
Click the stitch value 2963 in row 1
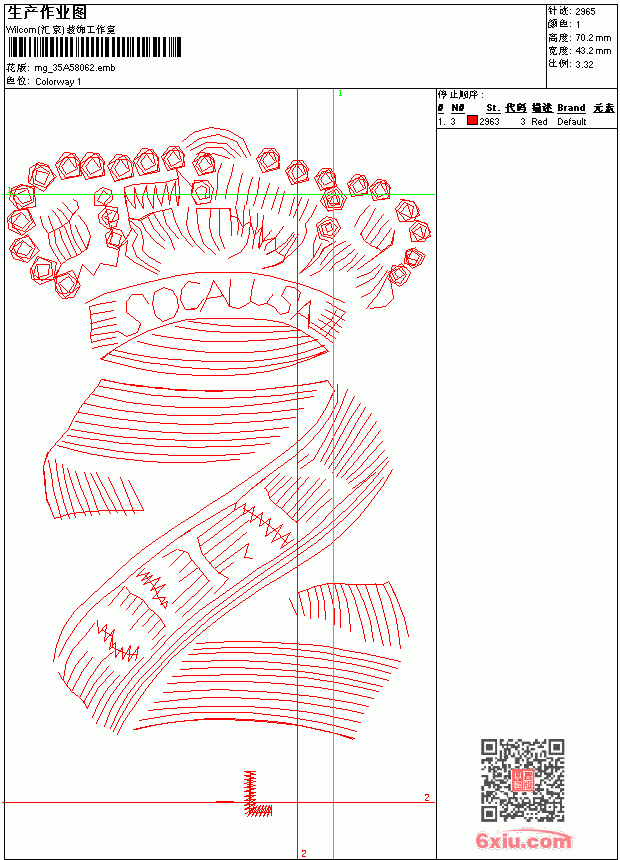489,122
